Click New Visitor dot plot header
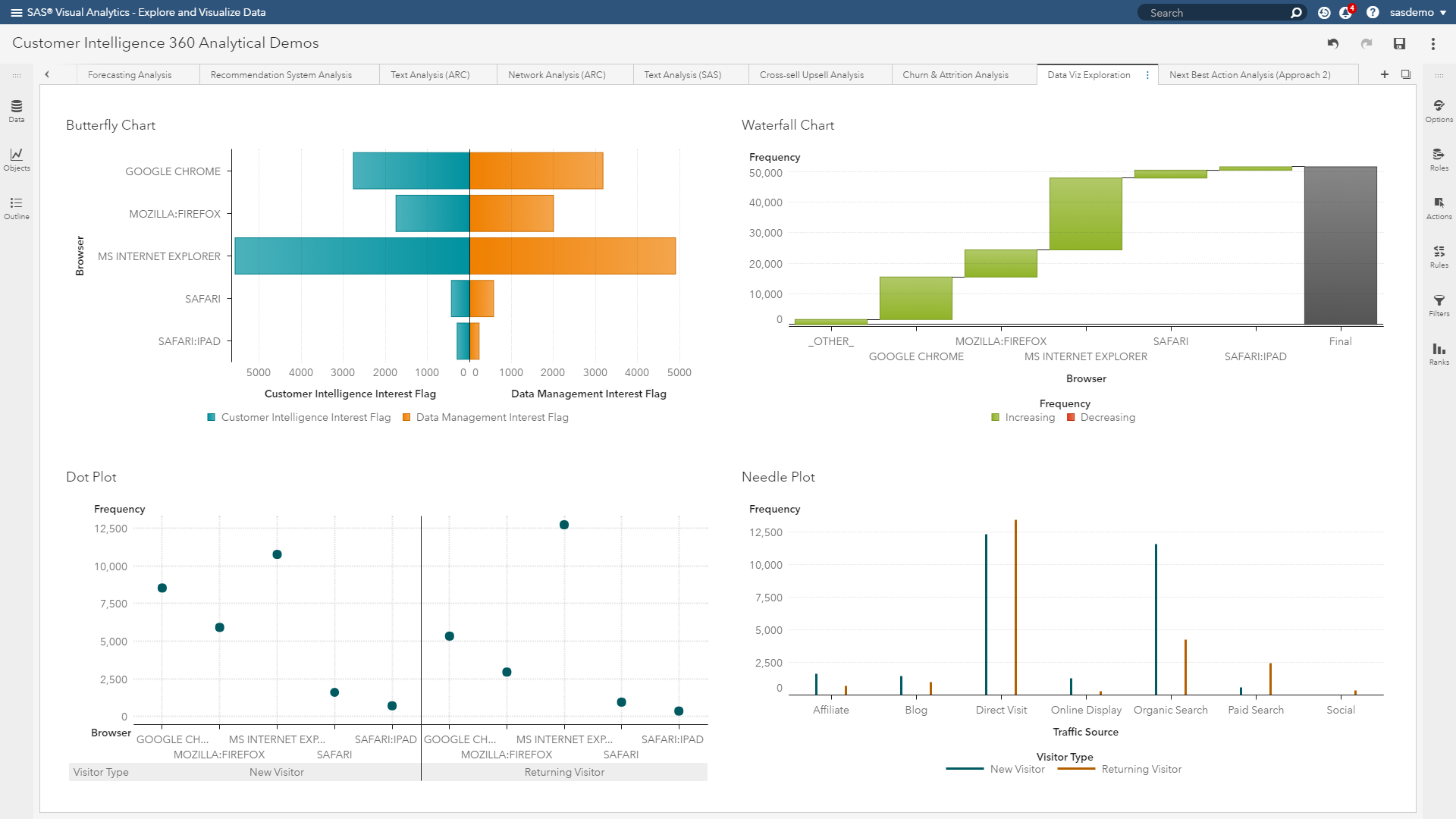 point(276,772)
